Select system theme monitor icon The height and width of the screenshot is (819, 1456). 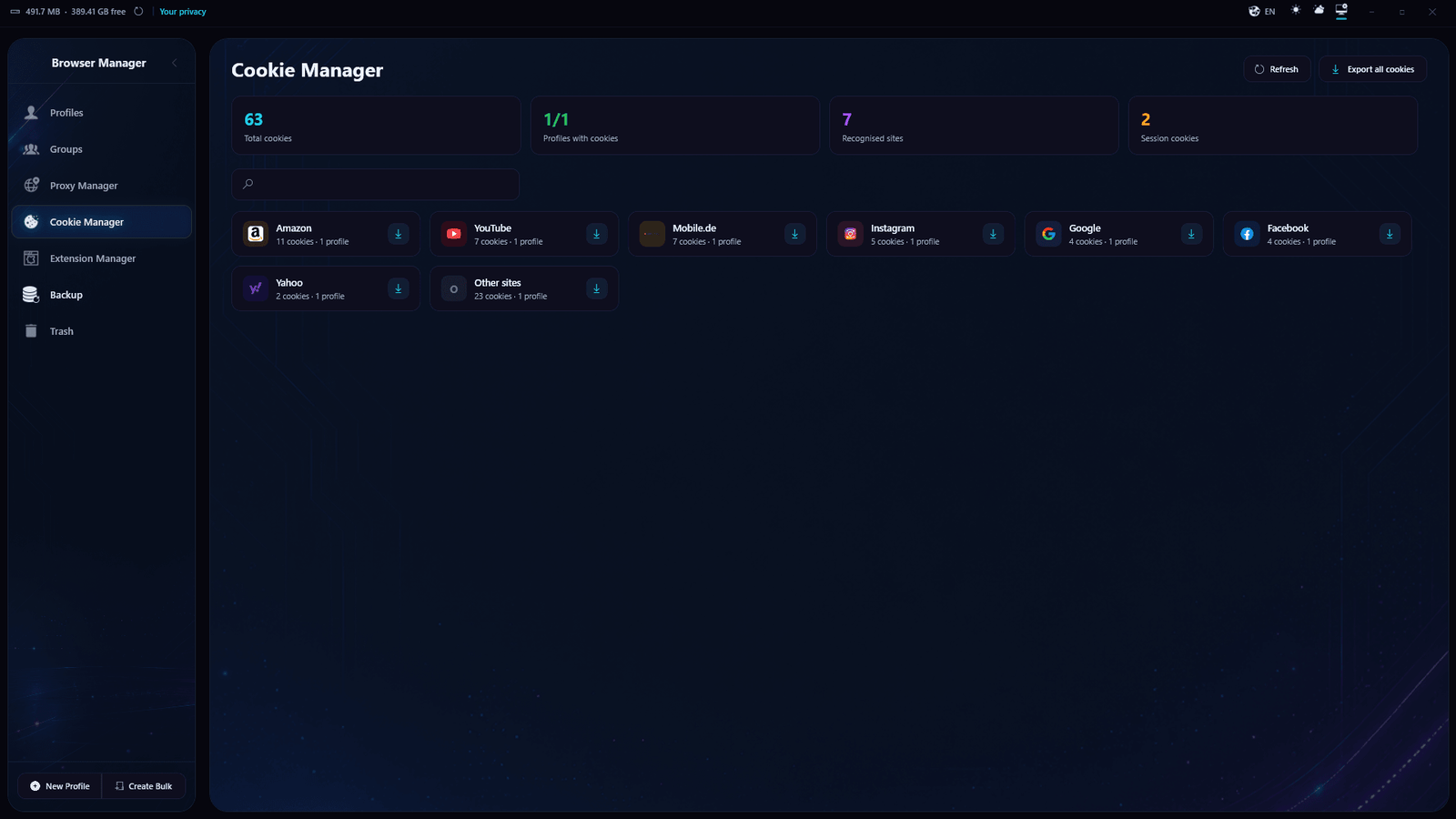tap(1341, 10)
